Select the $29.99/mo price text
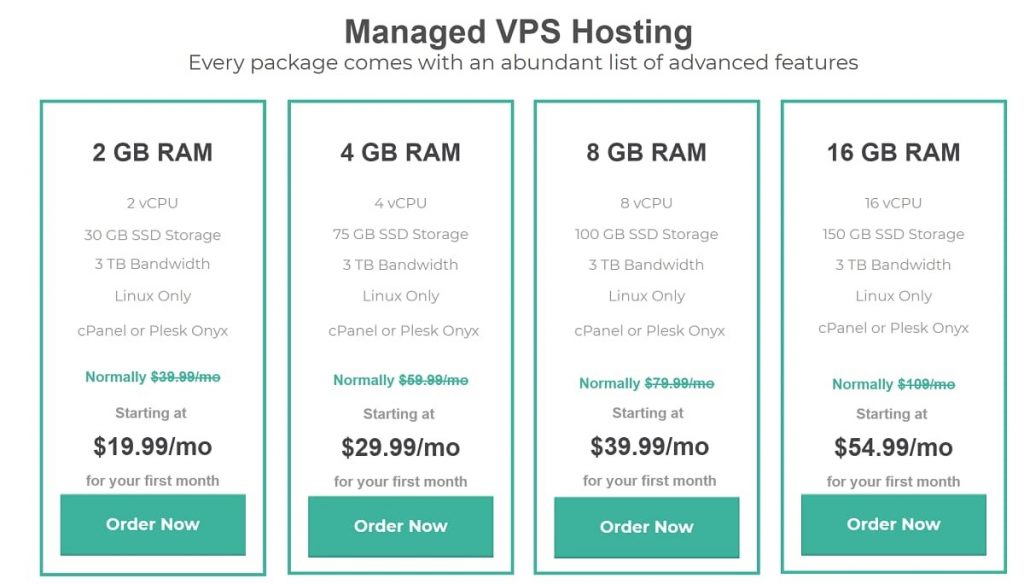The width and height of the screenshot is (1024, 584). (400, 447)
